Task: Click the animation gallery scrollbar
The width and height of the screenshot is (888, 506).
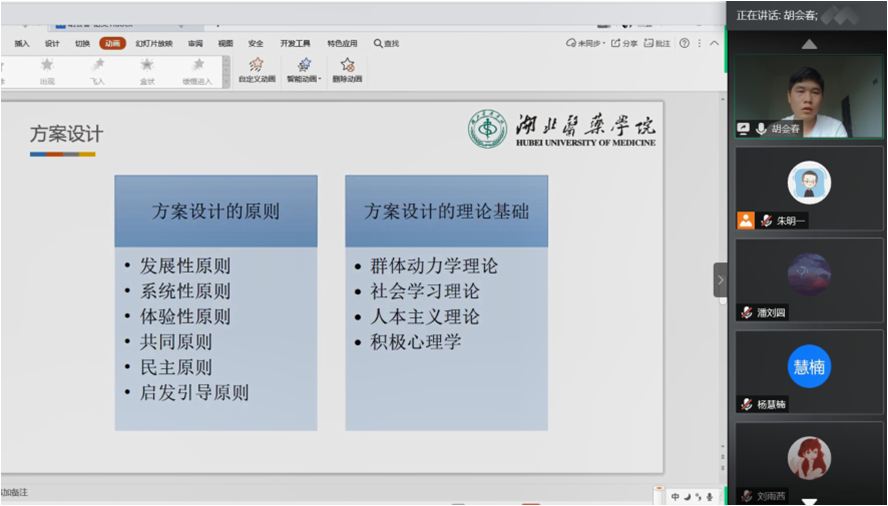Action: 227,70
